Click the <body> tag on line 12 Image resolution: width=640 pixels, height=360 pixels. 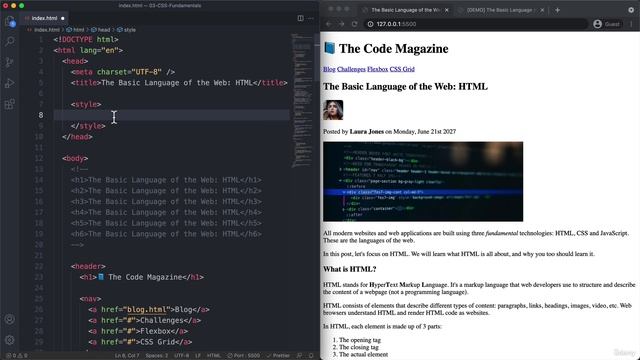(75, 158)
